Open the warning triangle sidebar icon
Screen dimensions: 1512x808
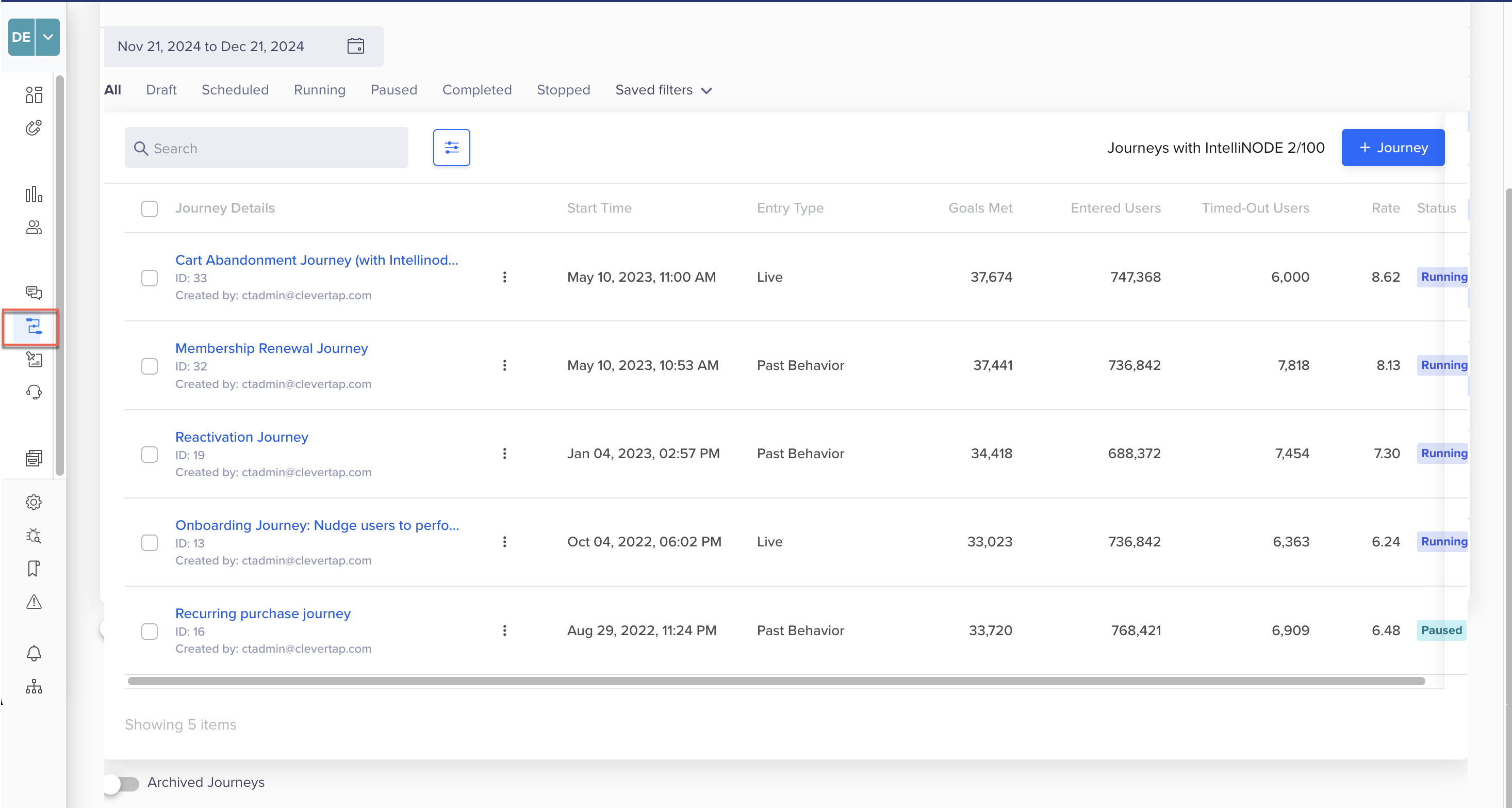point(34,601)
